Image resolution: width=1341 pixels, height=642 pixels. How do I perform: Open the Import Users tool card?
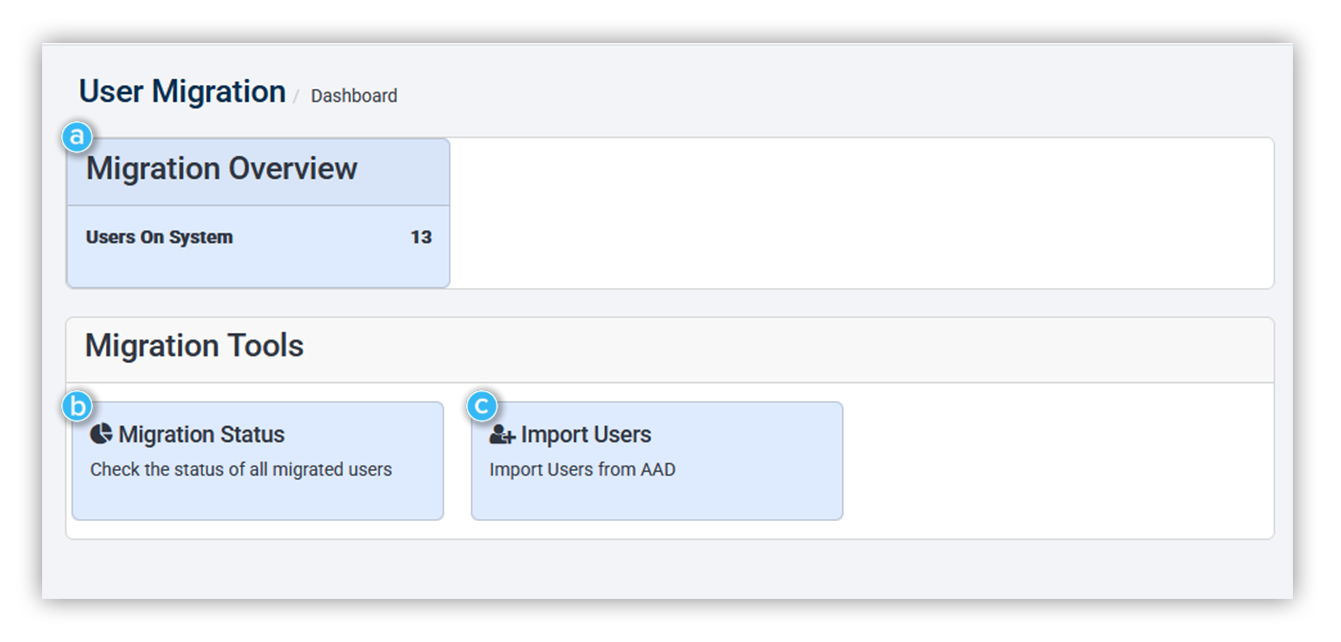point(657,461)
